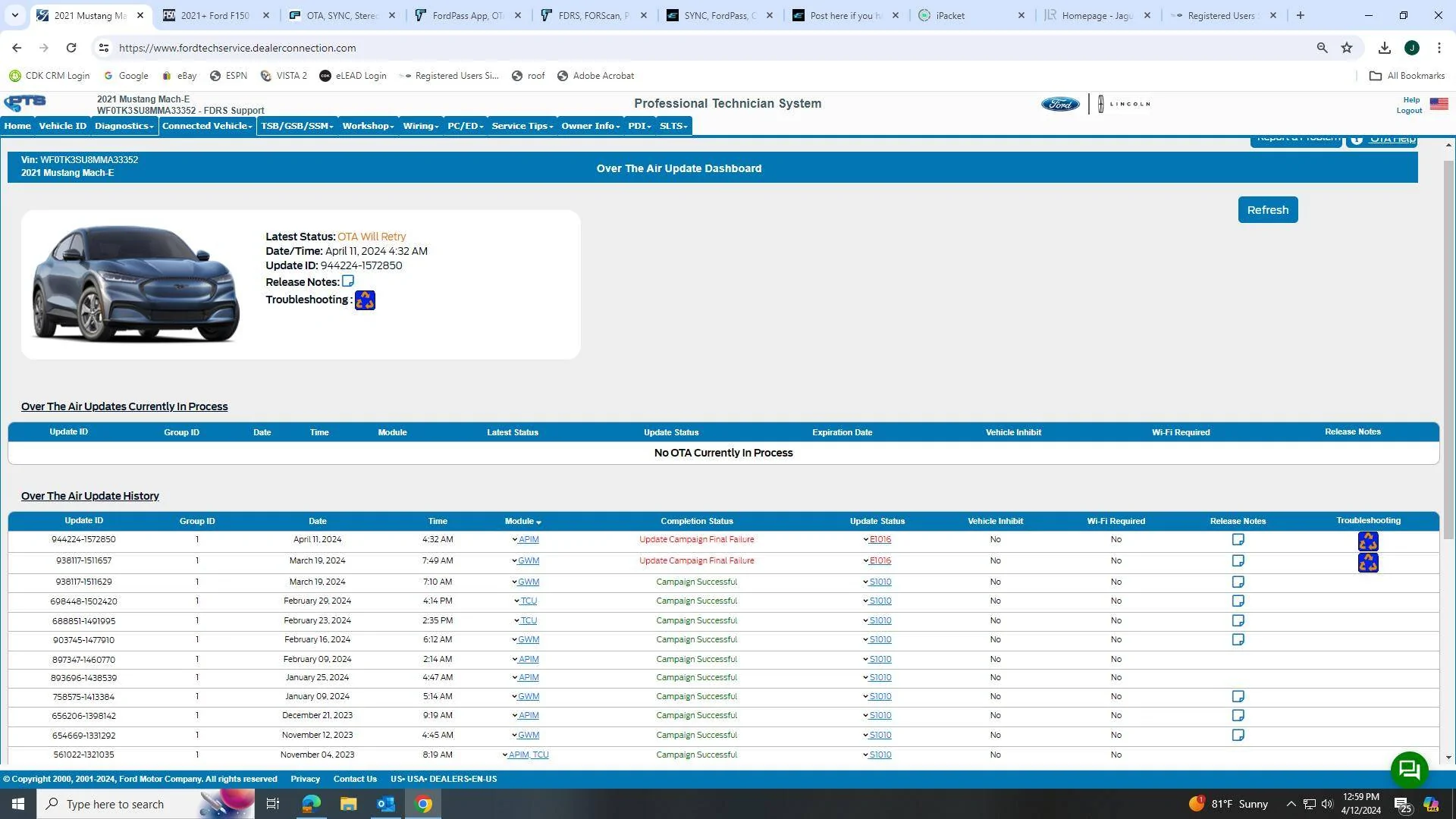Open the SLTS menu
Viewport: 1456px width, 819px height.
[673, 126]
